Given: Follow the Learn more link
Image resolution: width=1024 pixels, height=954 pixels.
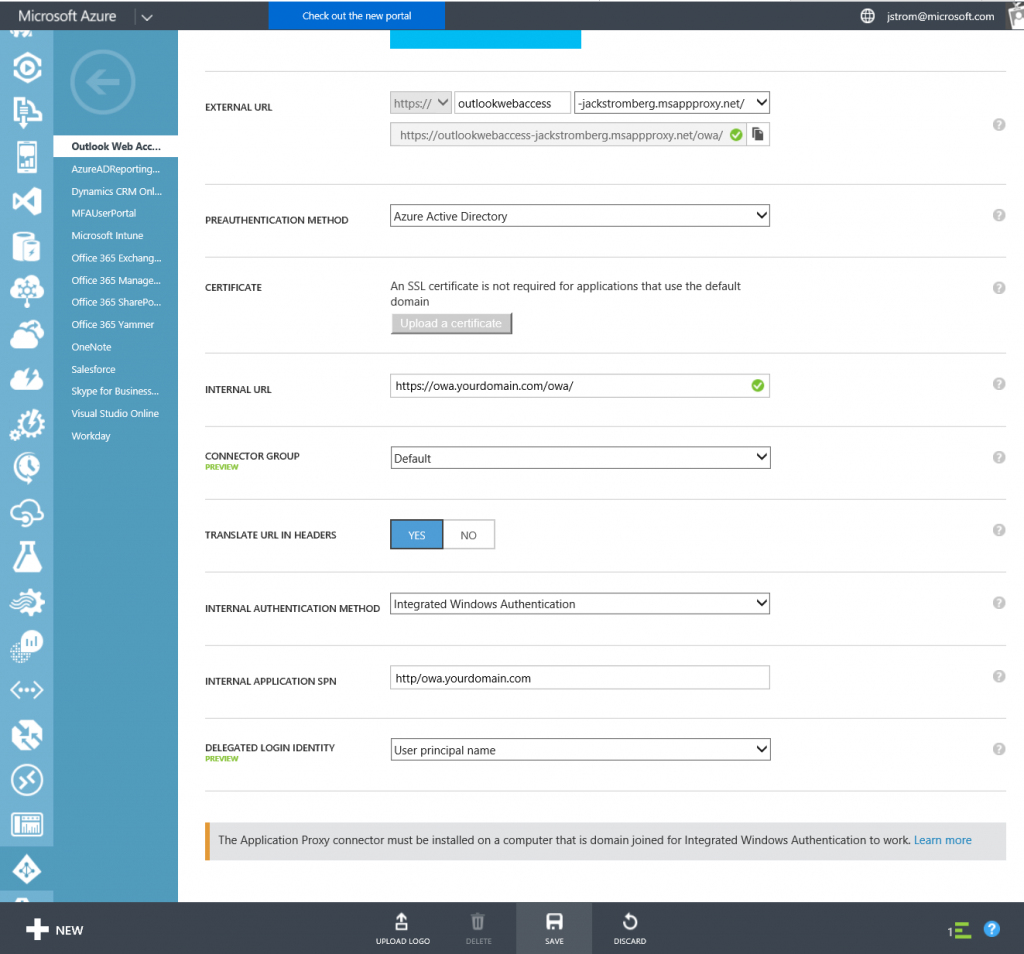Looking at the screenshot, I should 942,840.
